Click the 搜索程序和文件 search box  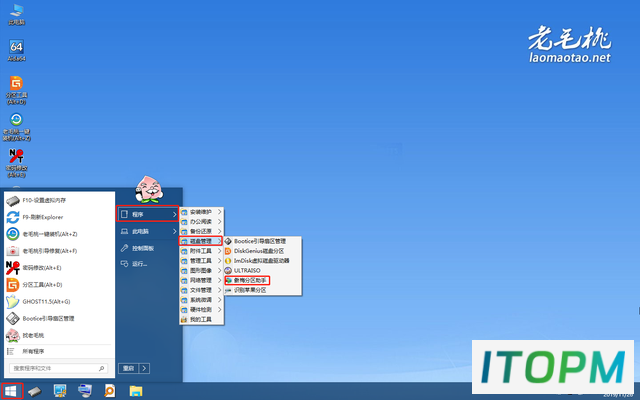(58, 368)
